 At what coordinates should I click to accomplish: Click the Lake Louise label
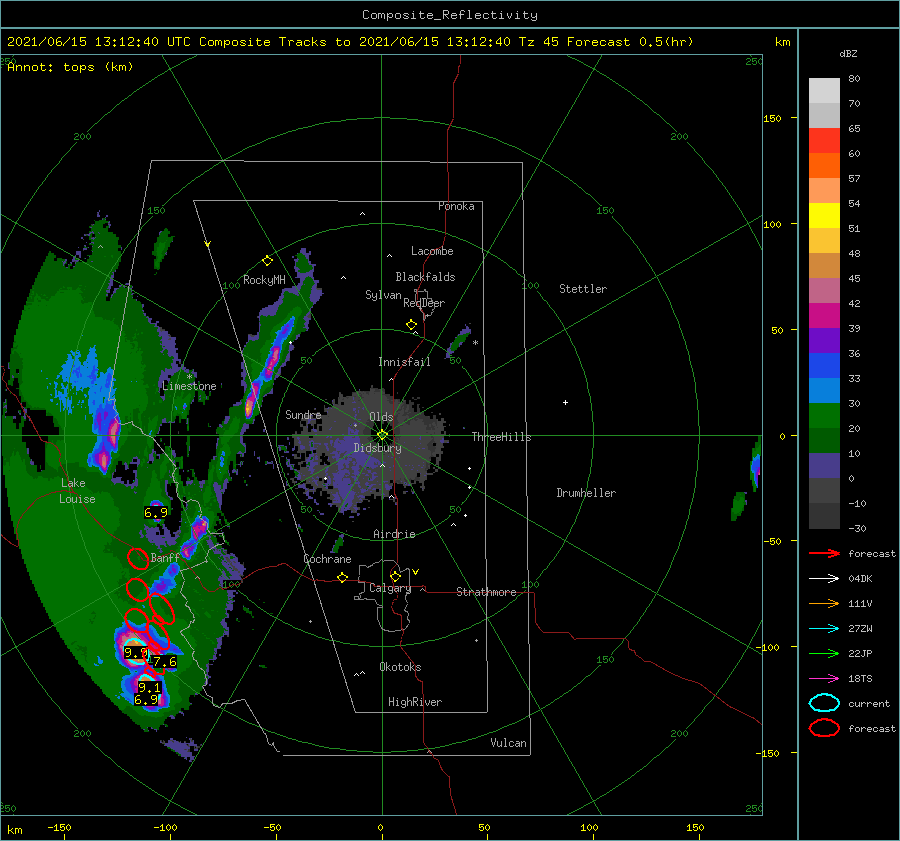78,491
